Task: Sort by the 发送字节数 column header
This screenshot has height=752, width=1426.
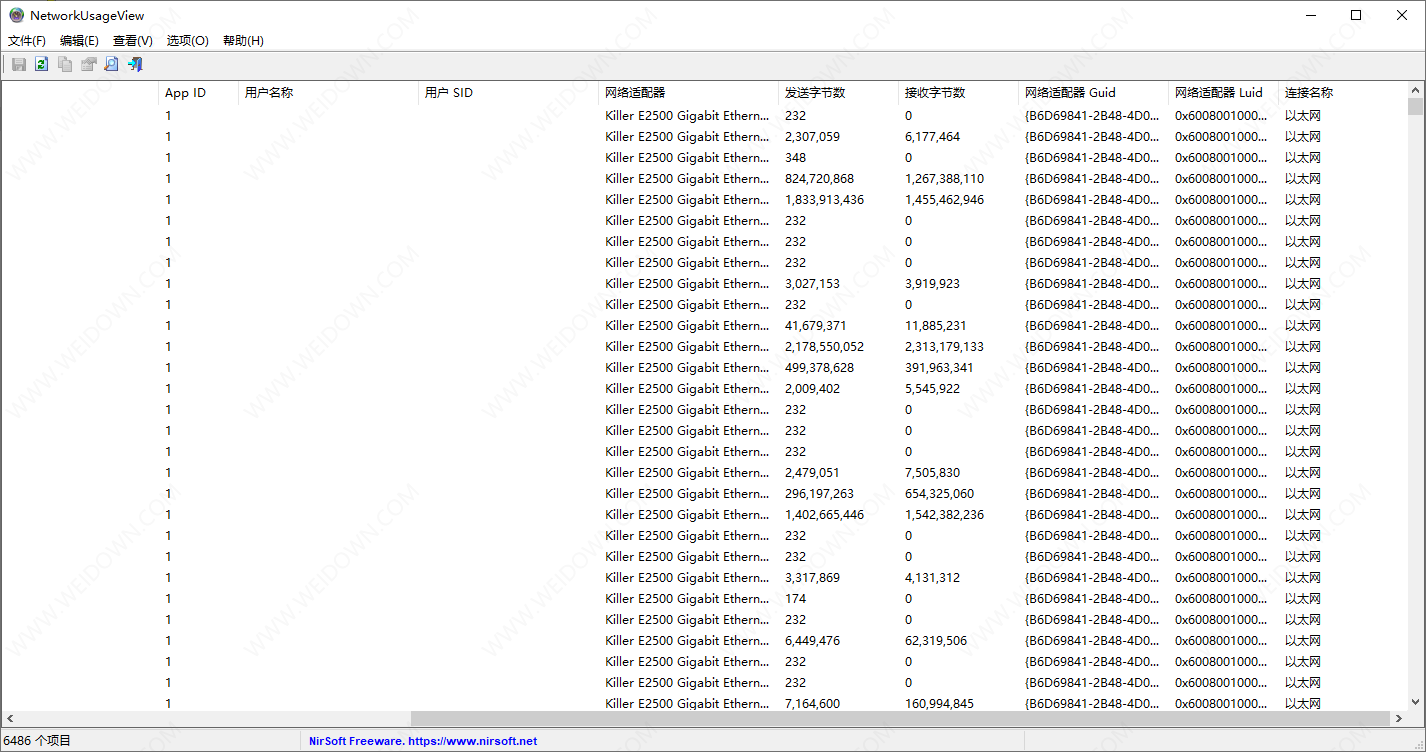Action: [x=815, y=93]
